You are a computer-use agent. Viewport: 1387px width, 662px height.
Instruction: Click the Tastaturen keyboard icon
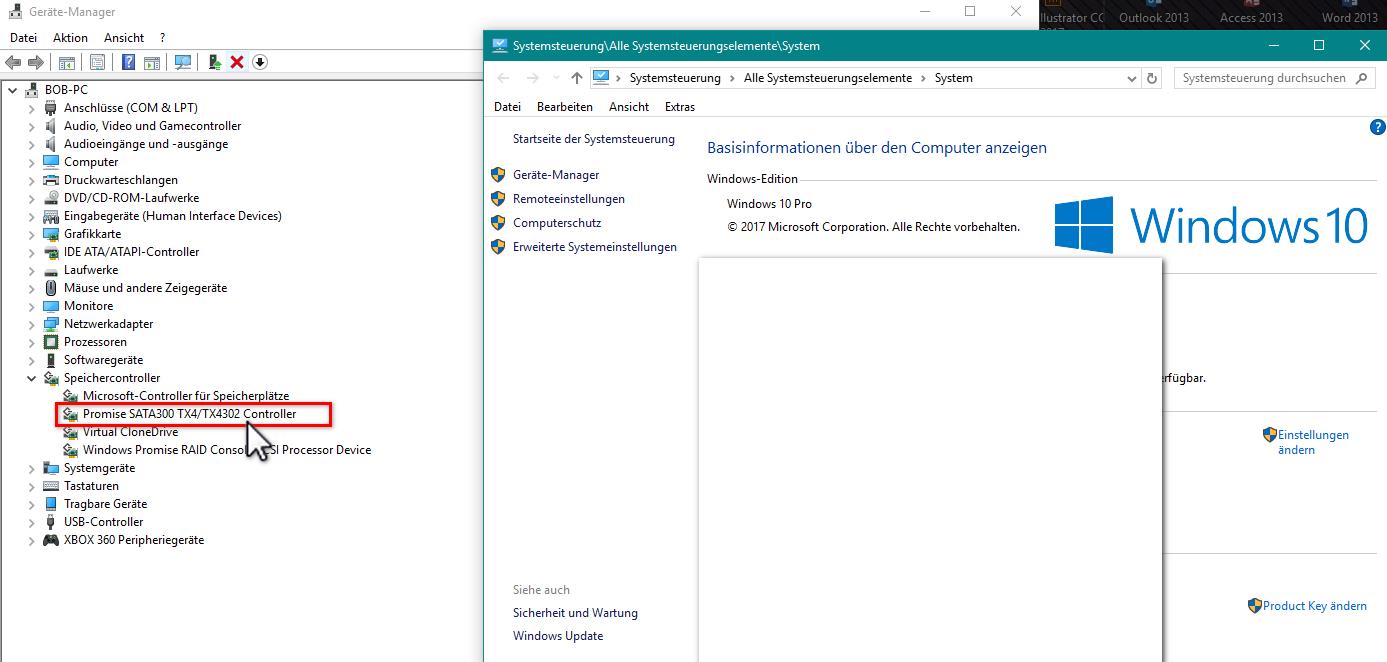coord(51,486)
